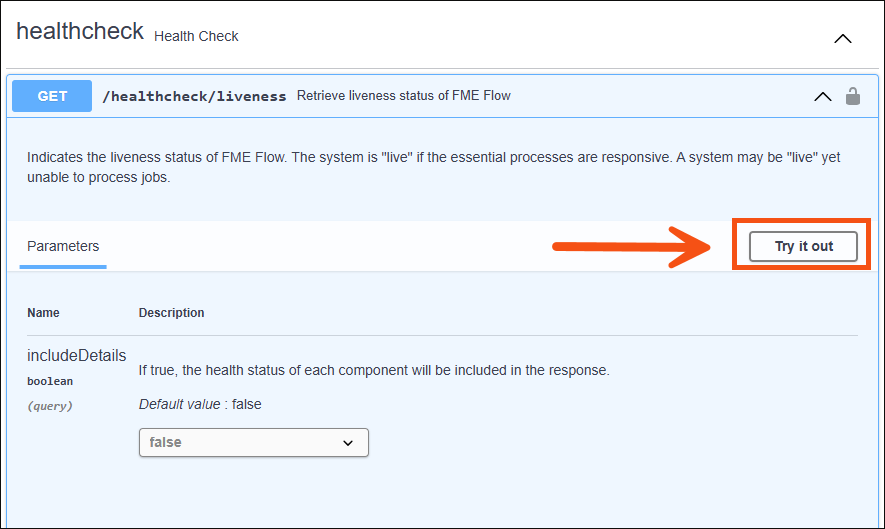
Task: Select the Parameters tab
Action: click(63, 246)
